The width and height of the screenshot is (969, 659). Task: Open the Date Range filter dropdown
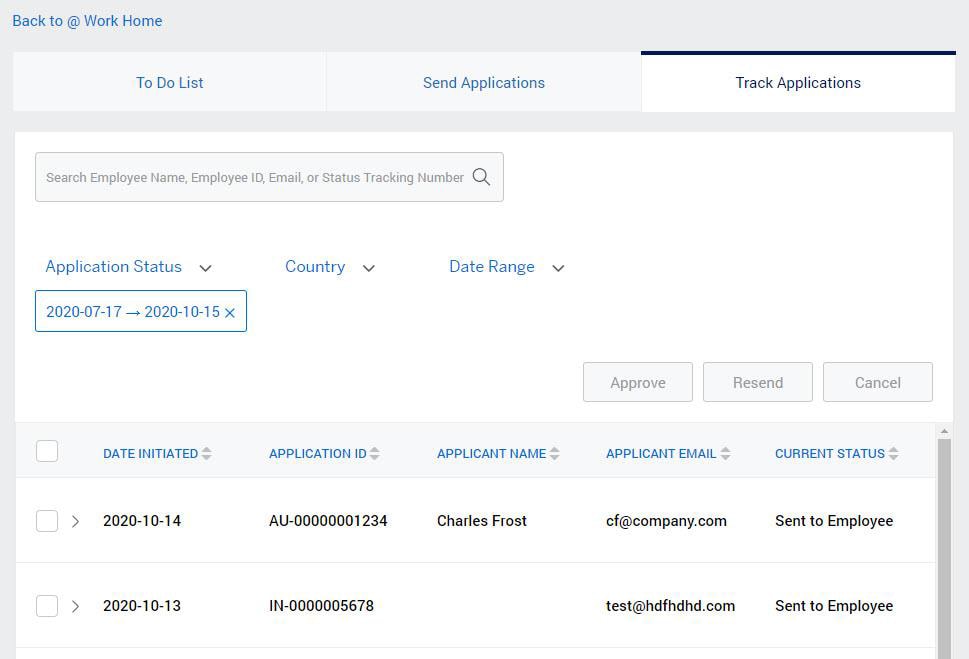pyautogui.click(x=506, y=266)
